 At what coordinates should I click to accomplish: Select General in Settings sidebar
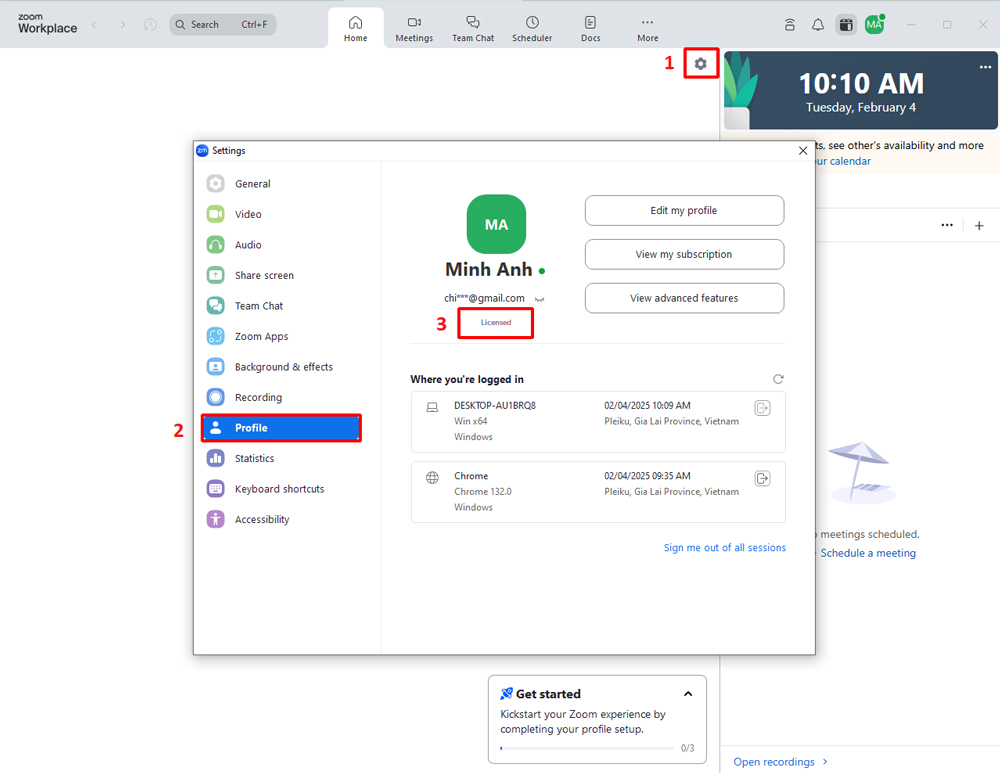coord(281,184)
